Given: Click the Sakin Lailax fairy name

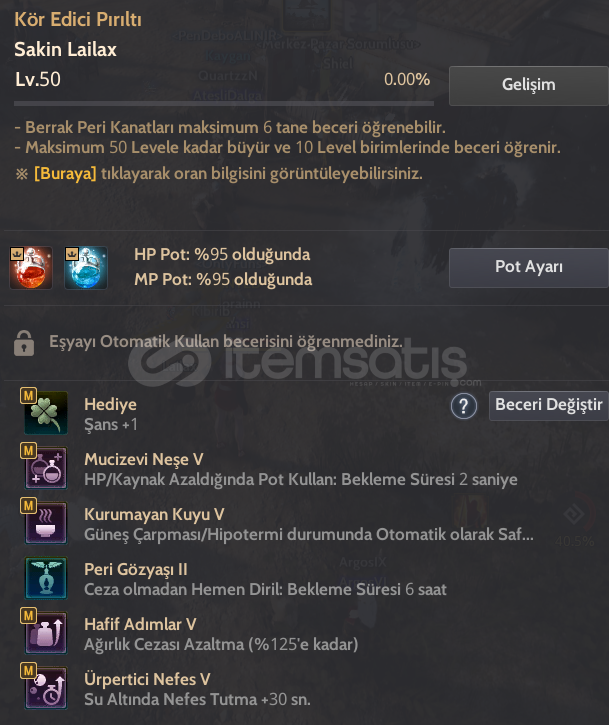Looking at the screenshot, I should [65, 49].
